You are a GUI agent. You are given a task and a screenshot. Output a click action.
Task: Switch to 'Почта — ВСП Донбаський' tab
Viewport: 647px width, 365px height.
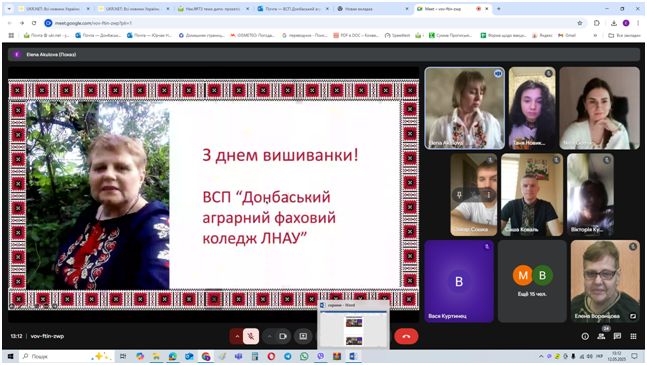pyautogui.click(x=292, y=8)
